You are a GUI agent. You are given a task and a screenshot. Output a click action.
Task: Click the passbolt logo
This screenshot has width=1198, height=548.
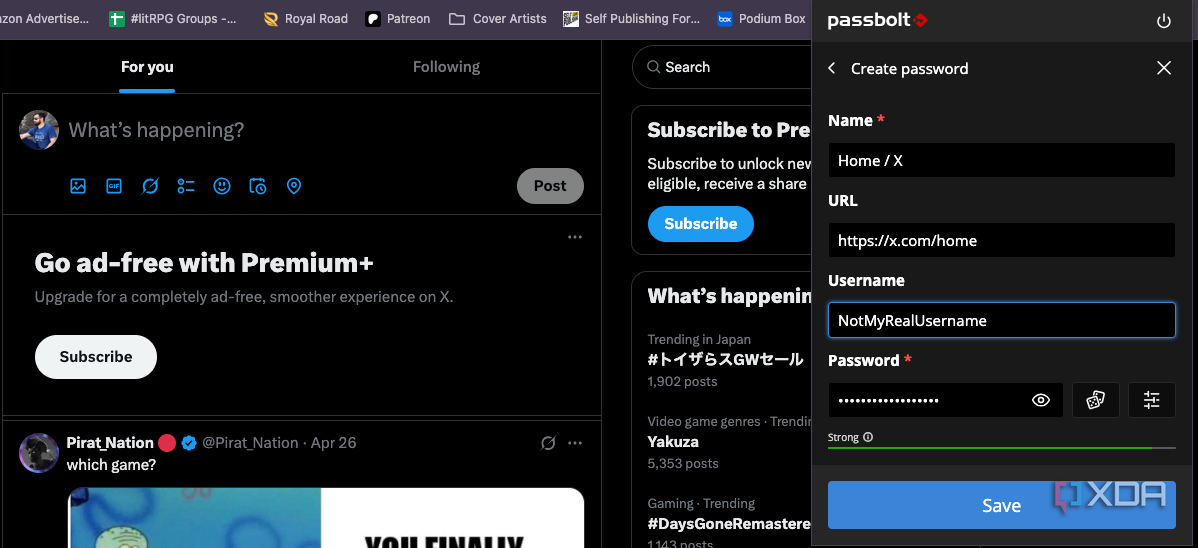[x=877, y=21]
